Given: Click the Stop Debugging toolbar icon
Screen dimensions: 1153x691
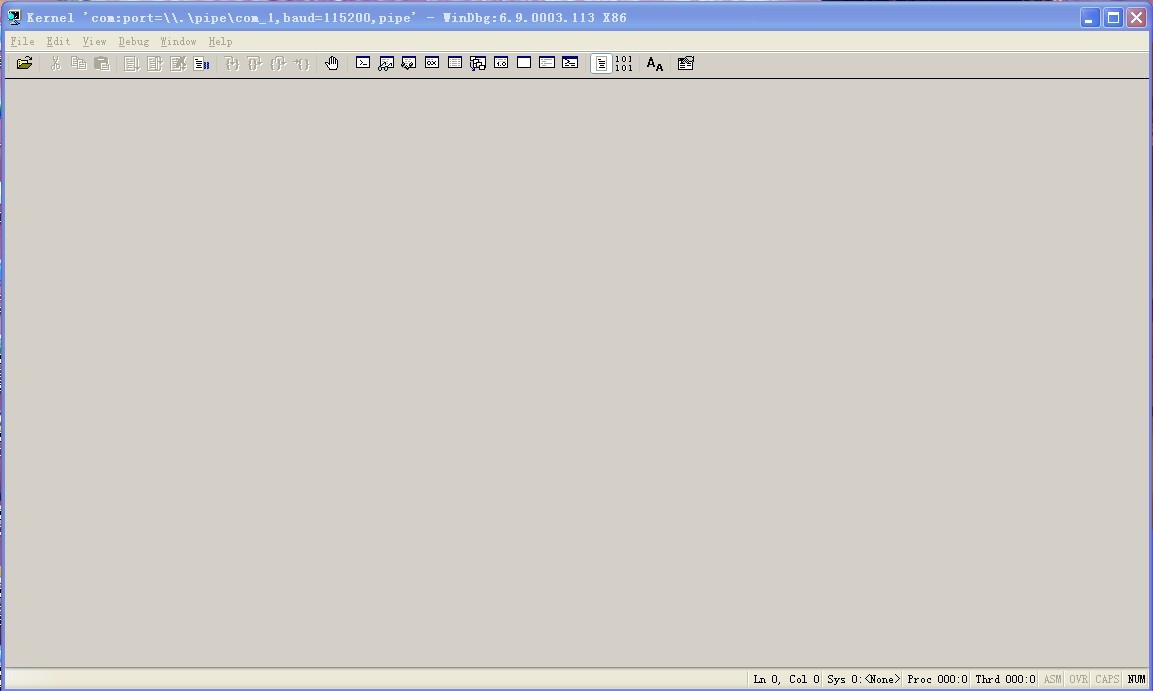Looking at the screenshot, I should coord(178,63).
